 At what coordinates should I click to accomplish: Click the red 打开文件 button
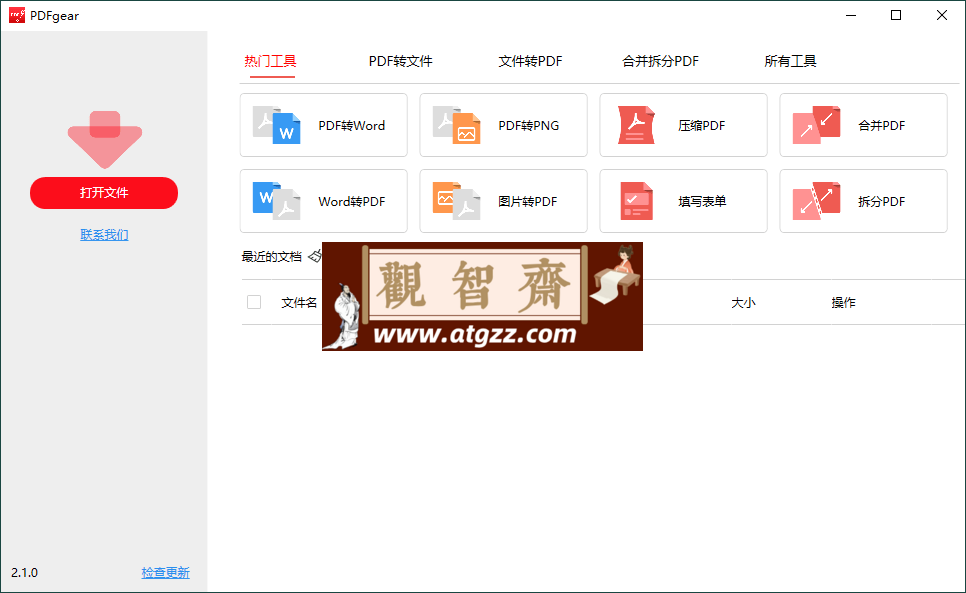(104, 193)
